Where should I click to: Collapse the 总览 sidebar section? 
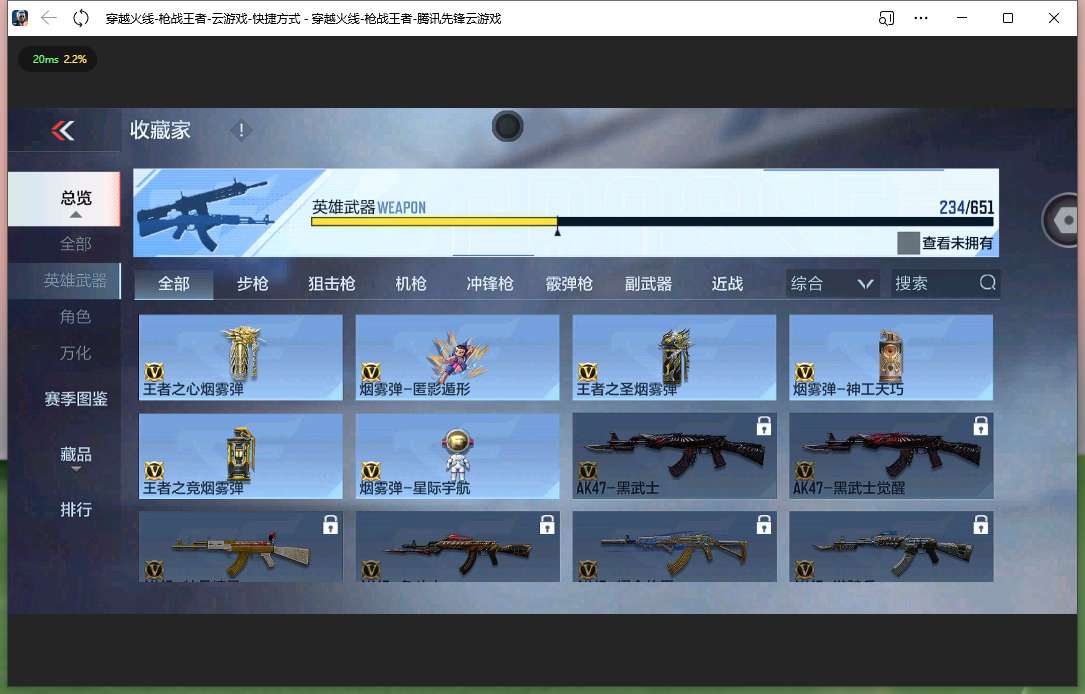coord(75,199)
